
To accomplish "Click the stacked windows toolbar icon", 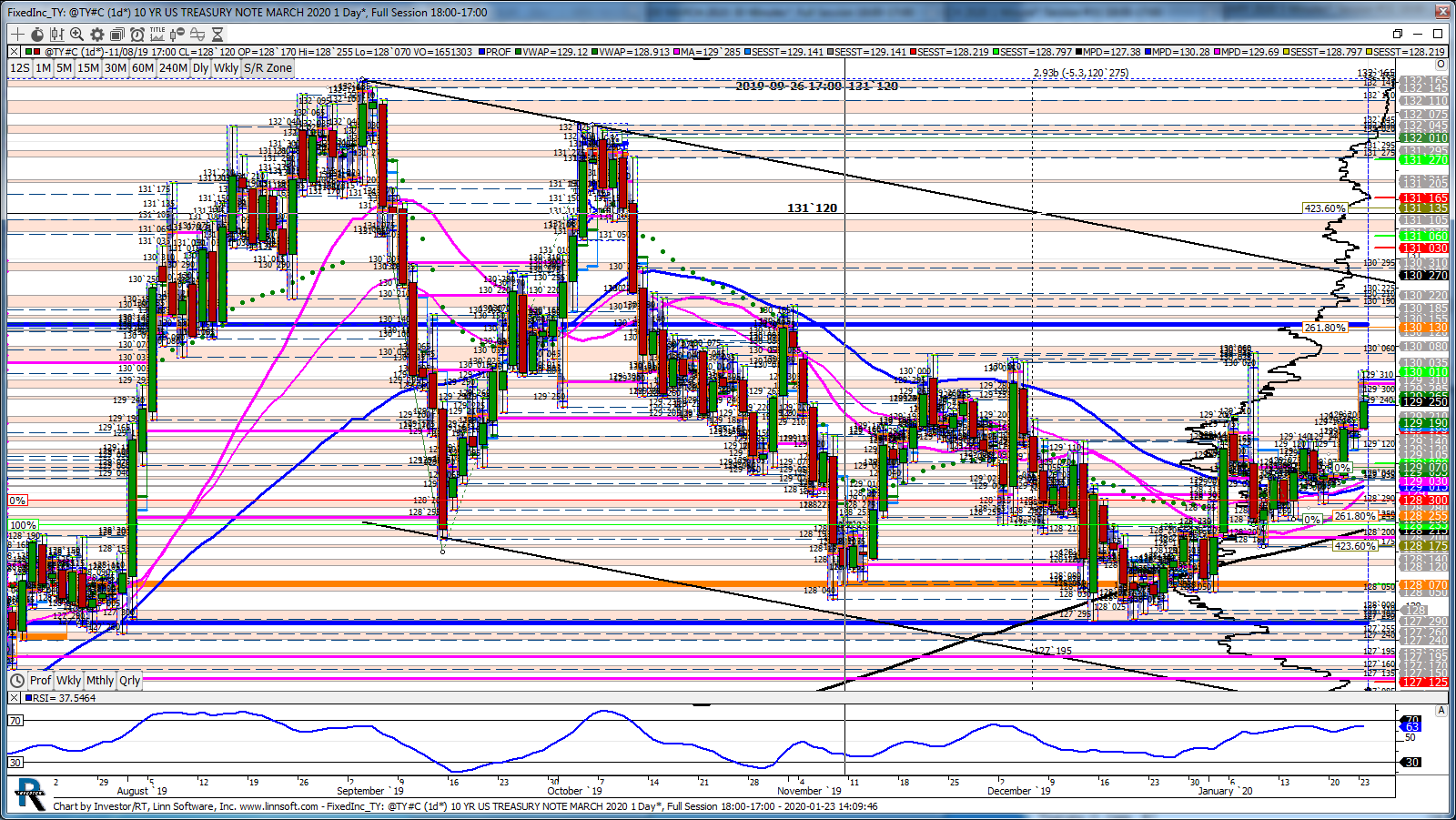I will coord(117,35).
